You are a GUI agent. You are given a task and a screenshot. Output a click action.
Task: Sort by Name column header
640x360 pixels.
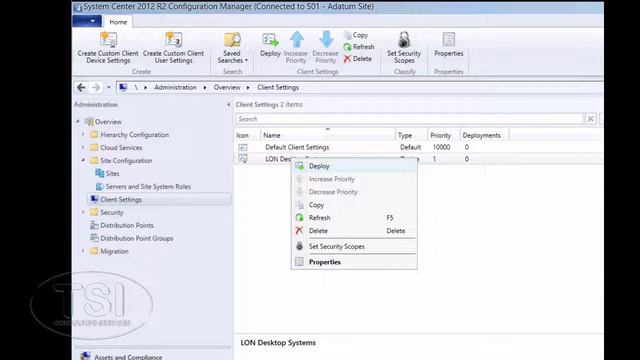coord(328,135)
